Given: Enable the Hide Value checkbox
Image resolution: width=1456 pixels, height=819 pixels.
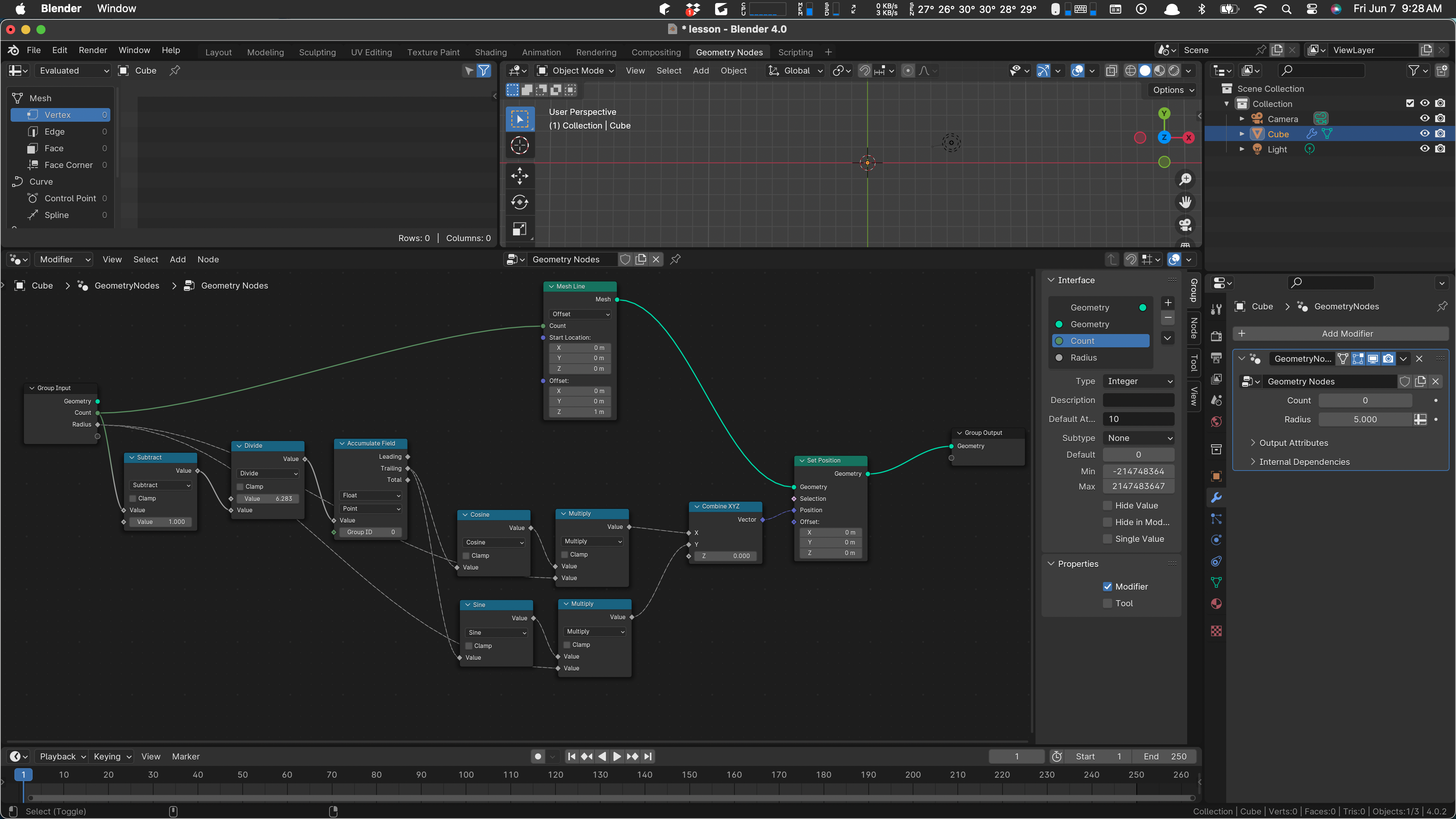Looking at the screenshot, I should [1107, 505].
